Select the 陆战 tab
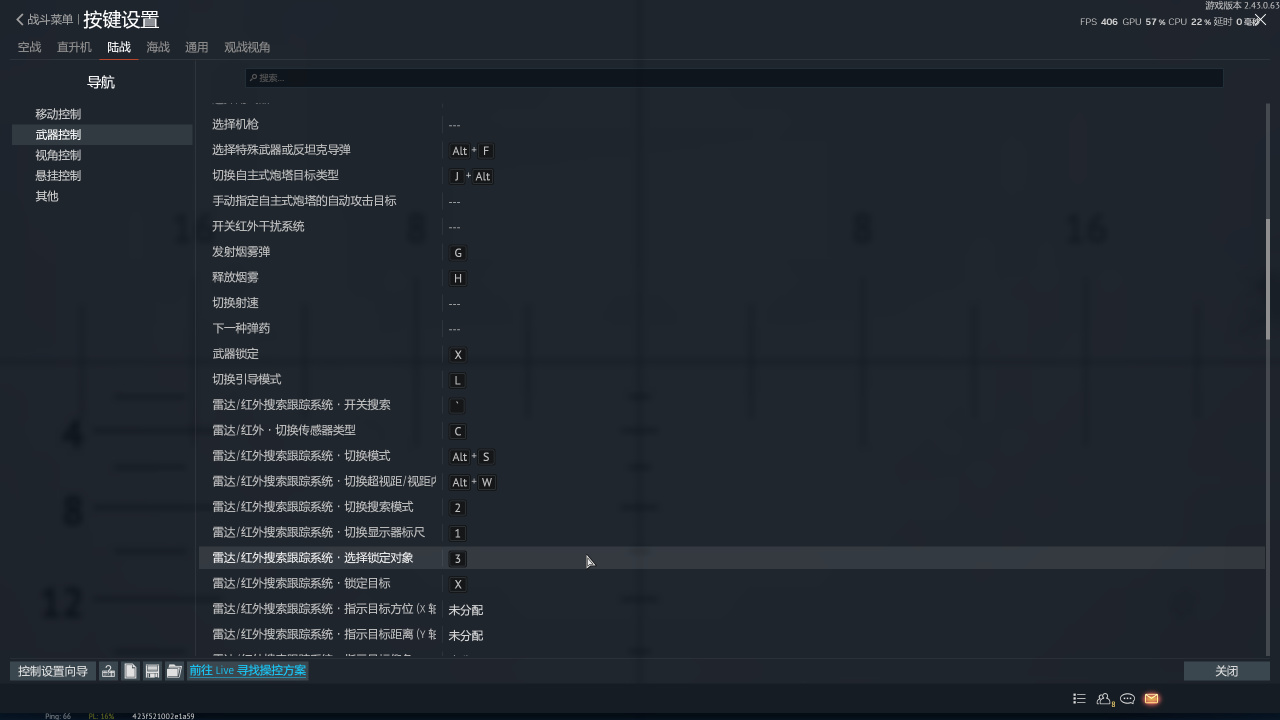The width and height of the screenshot is (1280, 720). pyautogui.click(x=119, y=47)
